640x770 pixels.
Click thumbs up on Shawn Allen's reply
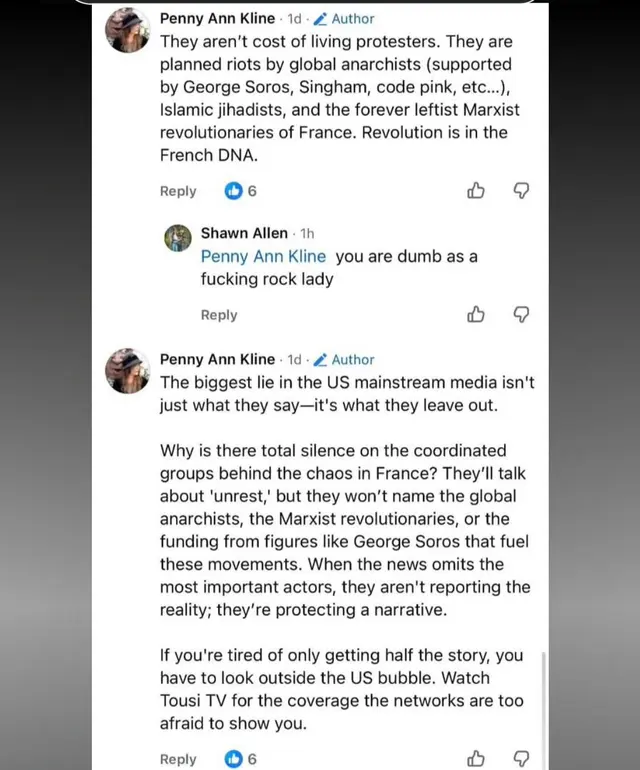475,314
